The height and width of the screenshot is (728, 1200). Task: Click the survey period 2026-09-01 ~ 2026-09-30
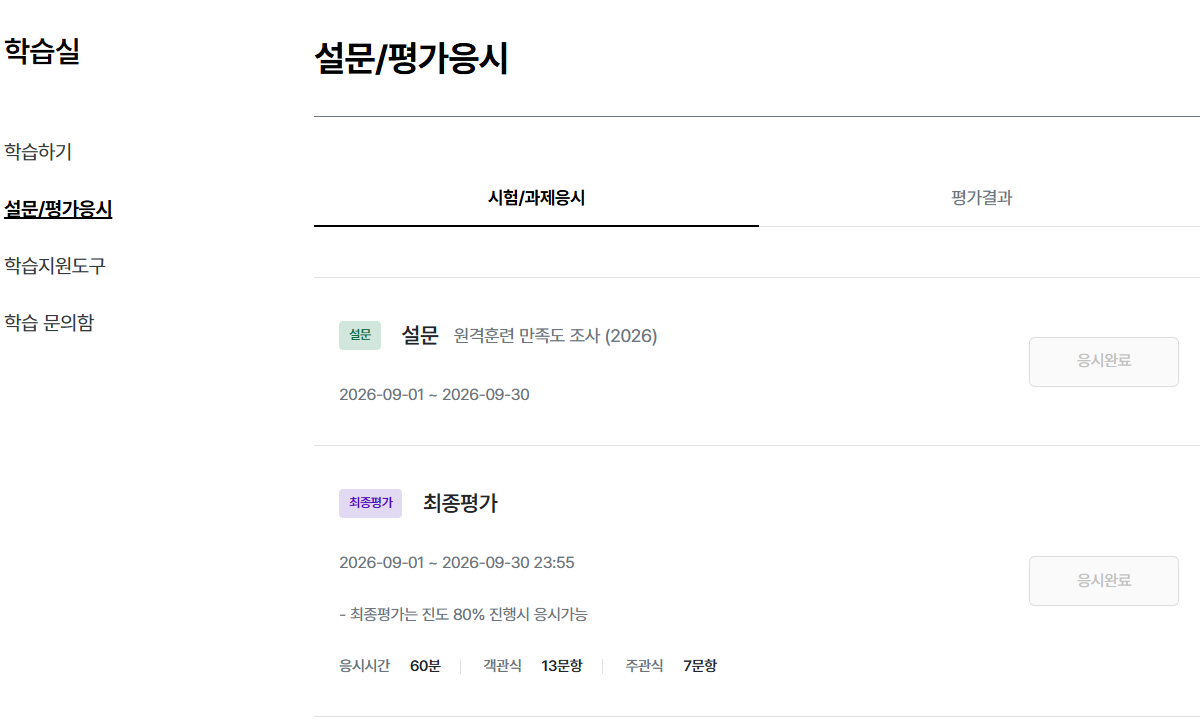tap(434, 394)
